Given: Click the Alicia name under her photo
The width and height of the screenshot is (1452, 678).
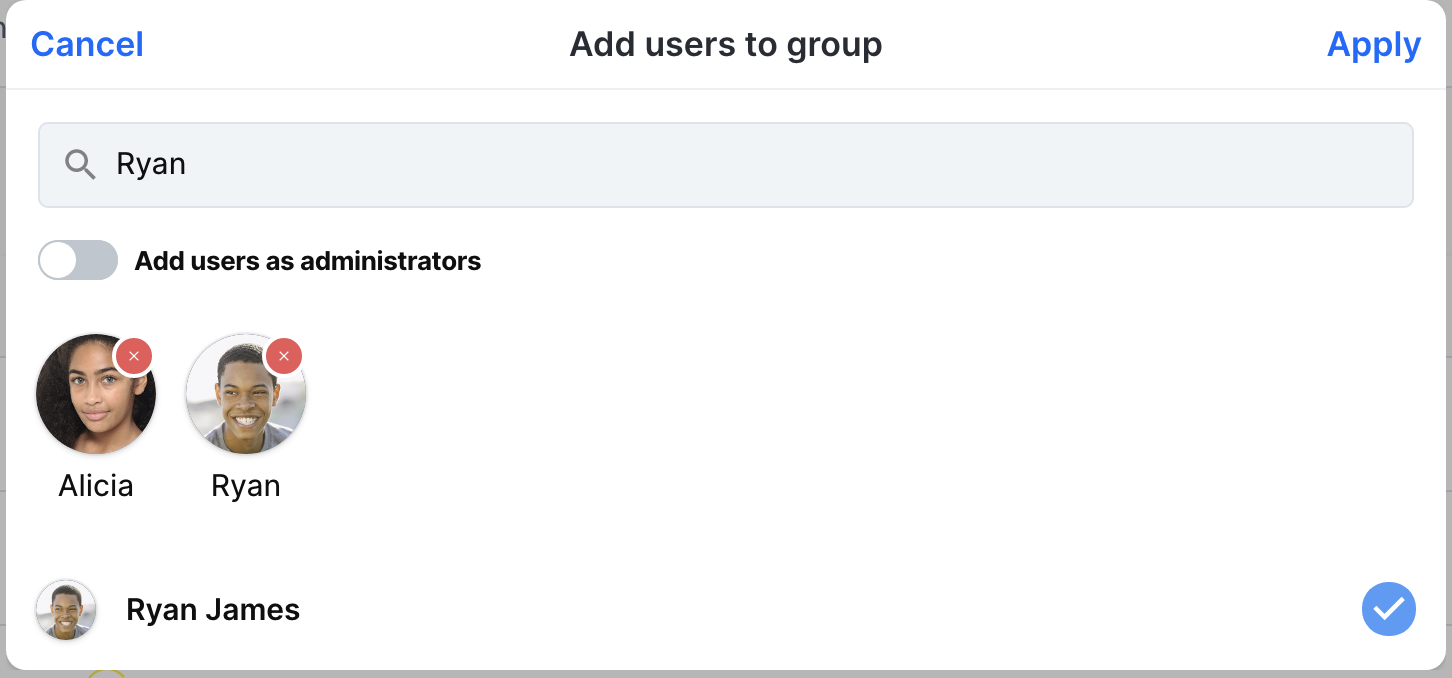Looking at the screenshot, I should coord(96,486).
